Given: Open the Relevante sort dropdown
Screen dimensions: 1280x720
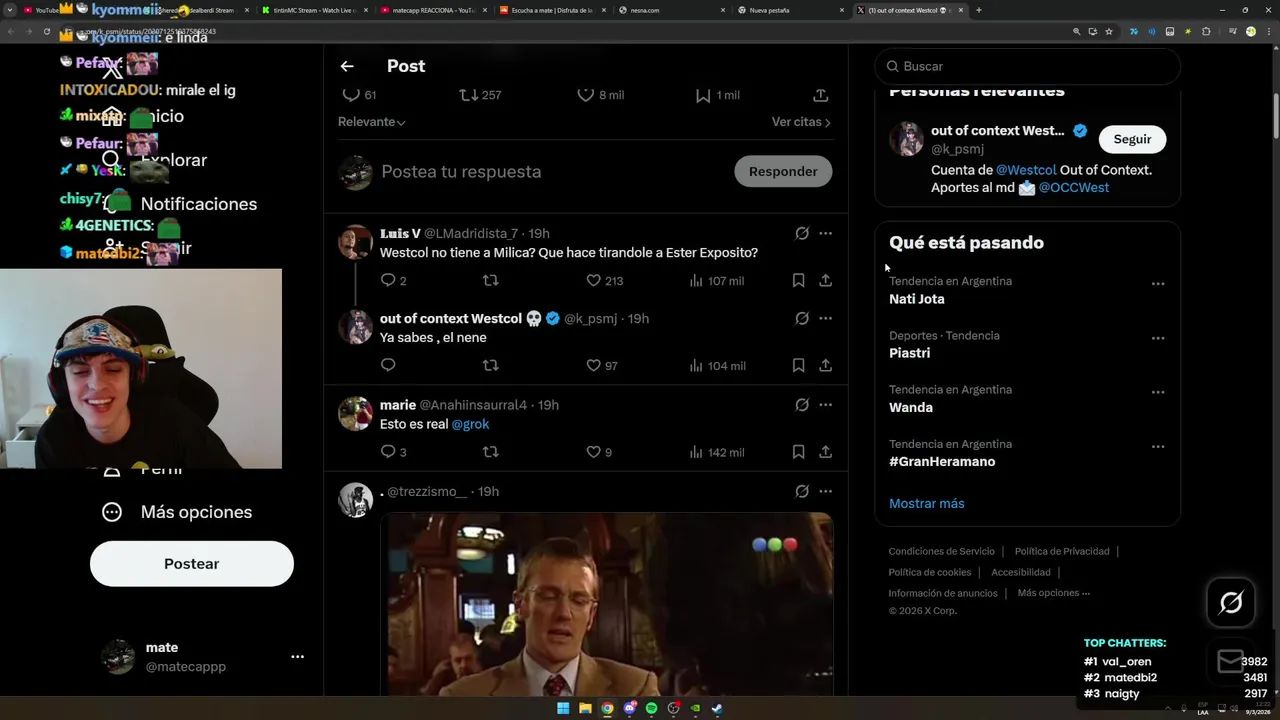Looking at the screenshot, I should coord(371,122).
